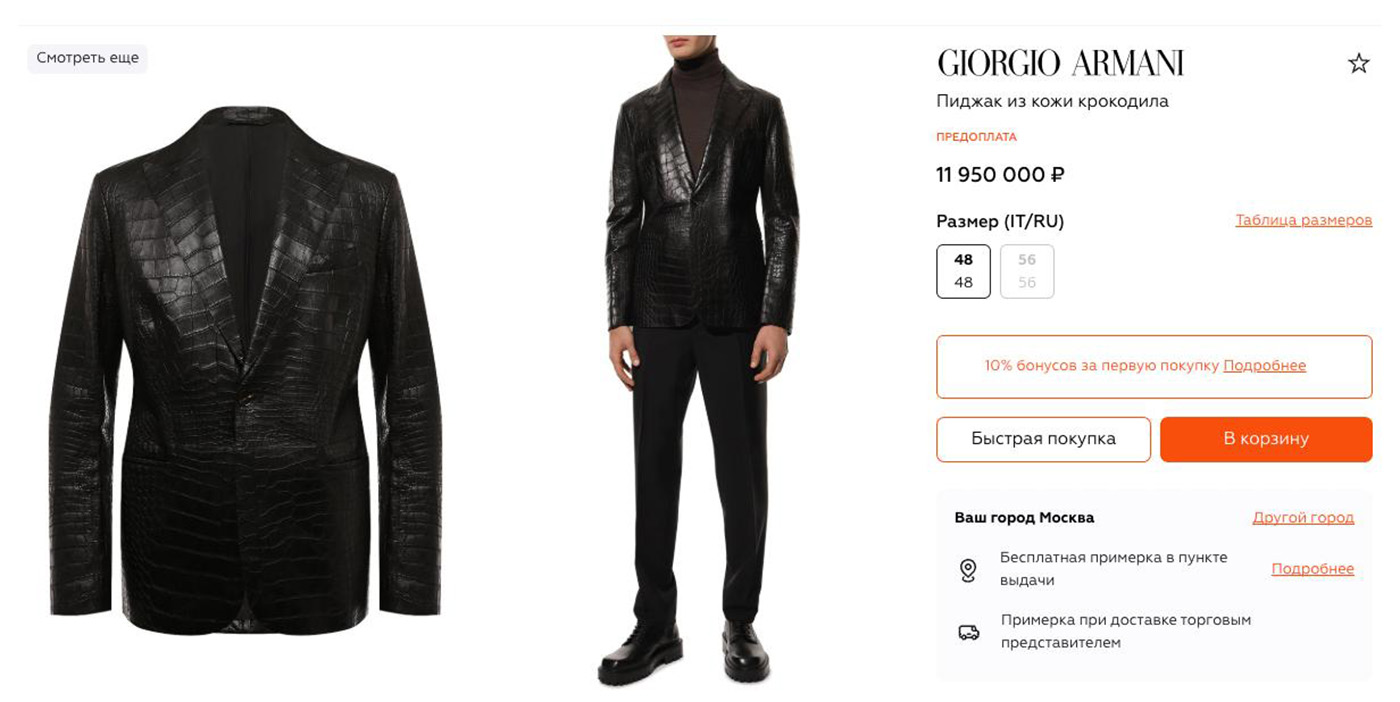Add the item with В корзину
The height and width of the screenshot is (702, 1400).
point(1265,439)
